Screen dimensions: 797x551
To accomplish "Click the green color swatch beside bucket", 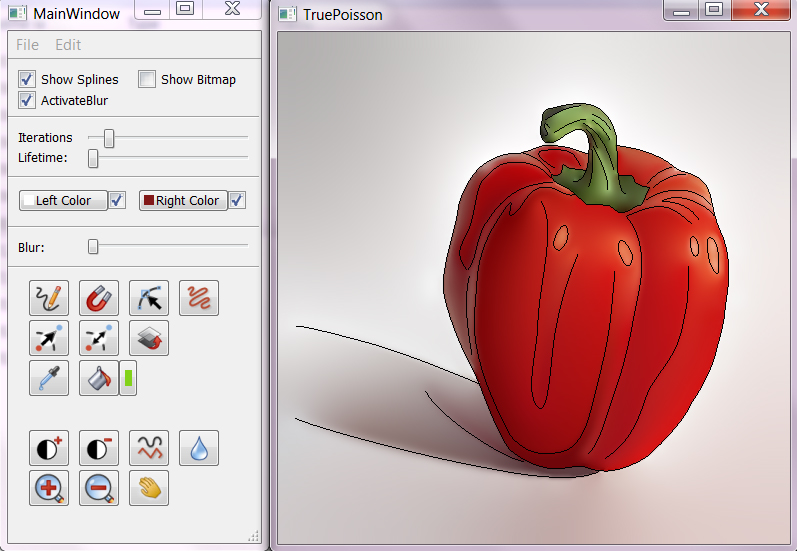I will coord(128,378).
